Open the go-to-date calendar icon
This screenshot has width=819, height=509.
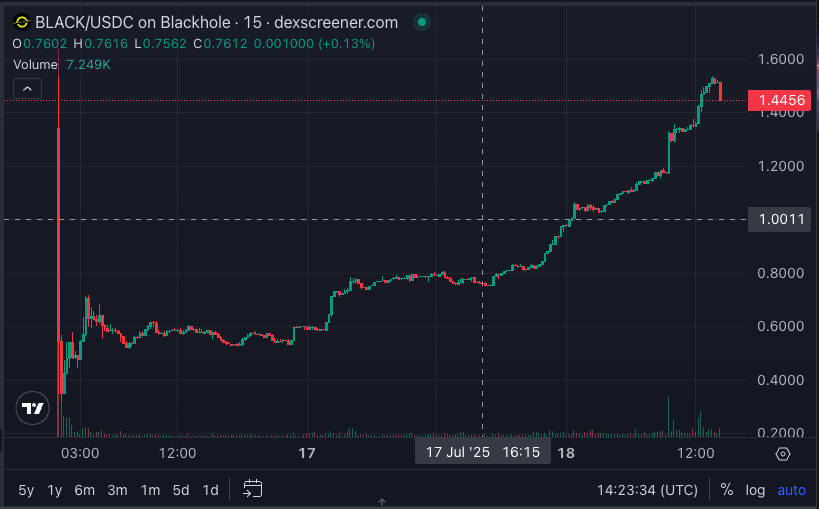click(x=252, y=489)
